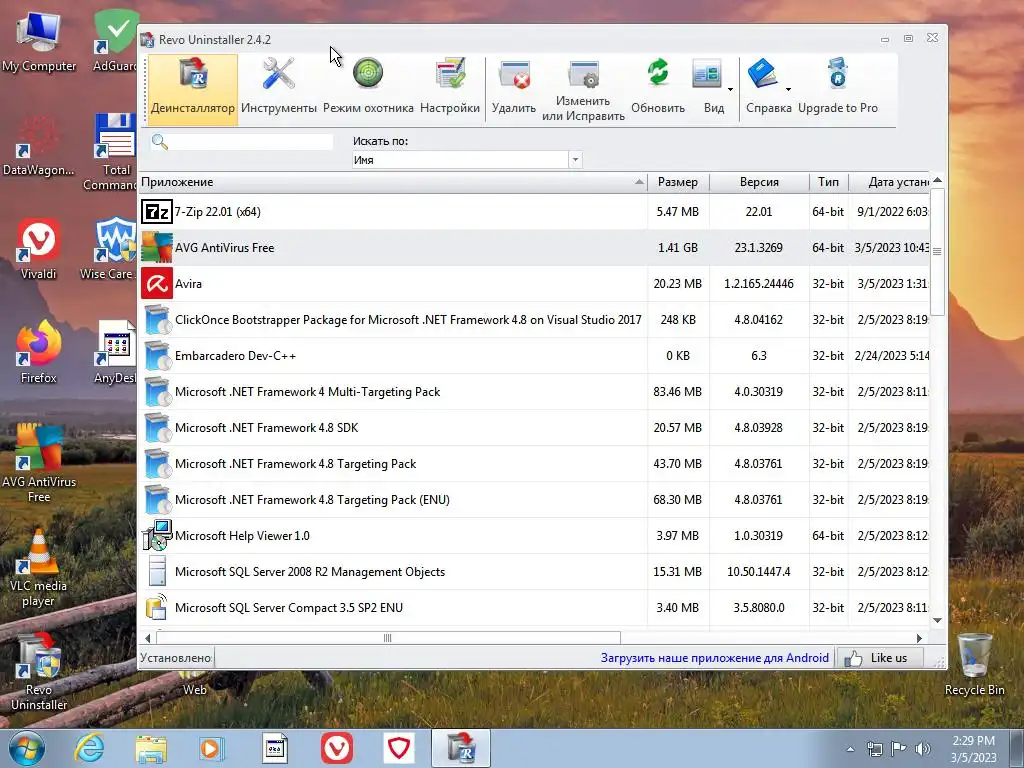Show hidden tray icons arrow
This screenshot has width=1024, height=768.
point(850,749)
